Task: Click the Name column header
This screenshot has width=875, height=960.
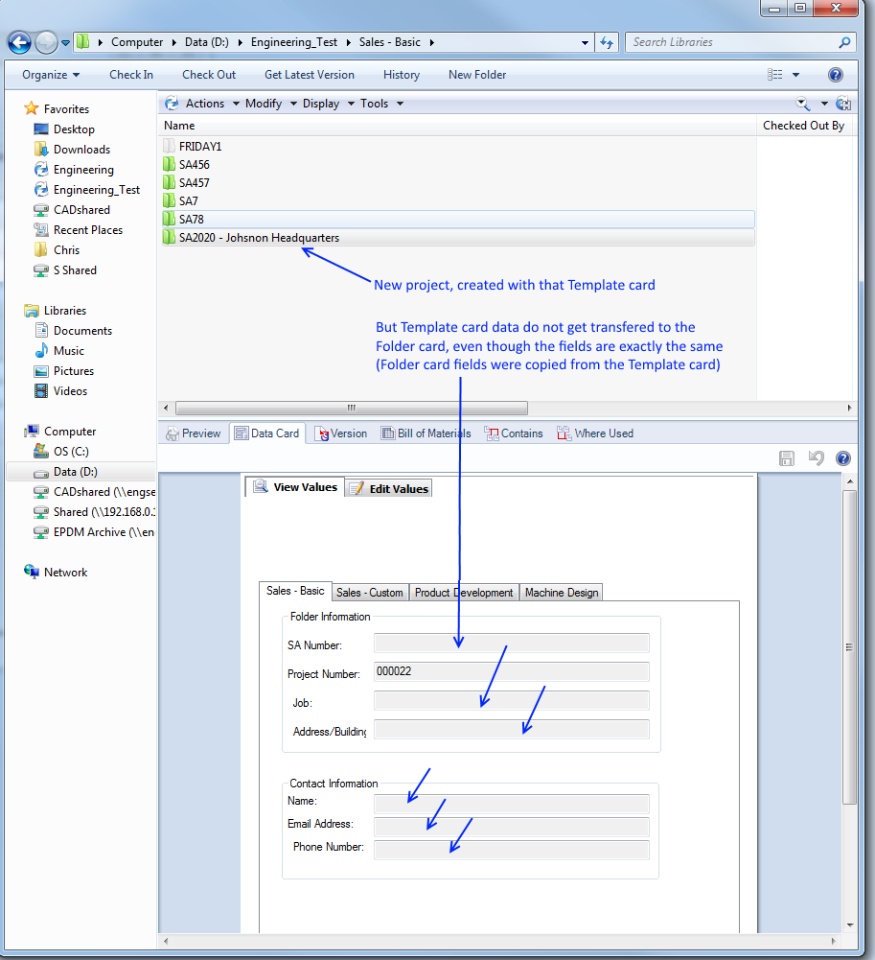Action: coord(179,126)
